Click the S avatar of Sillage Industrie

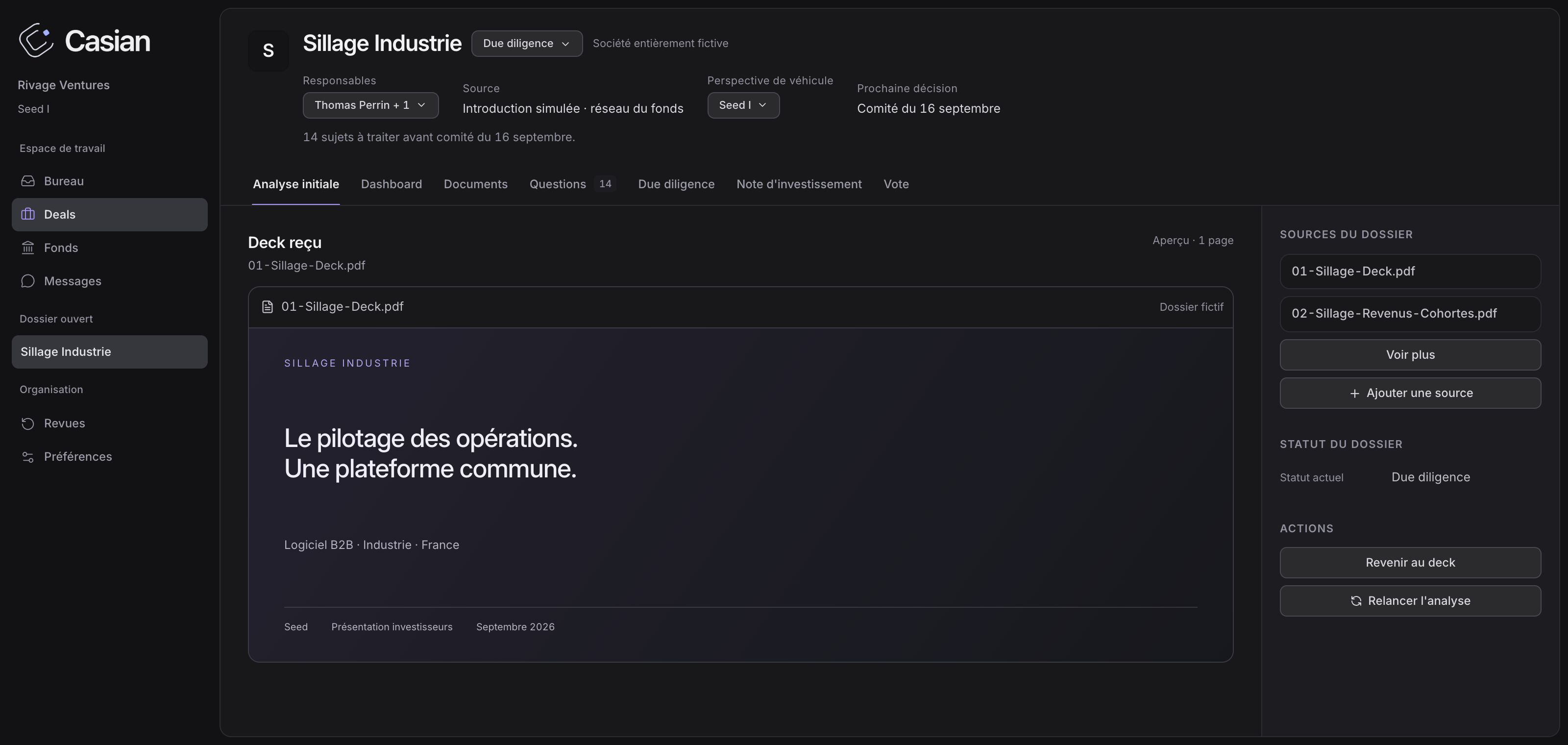(269, 50)
